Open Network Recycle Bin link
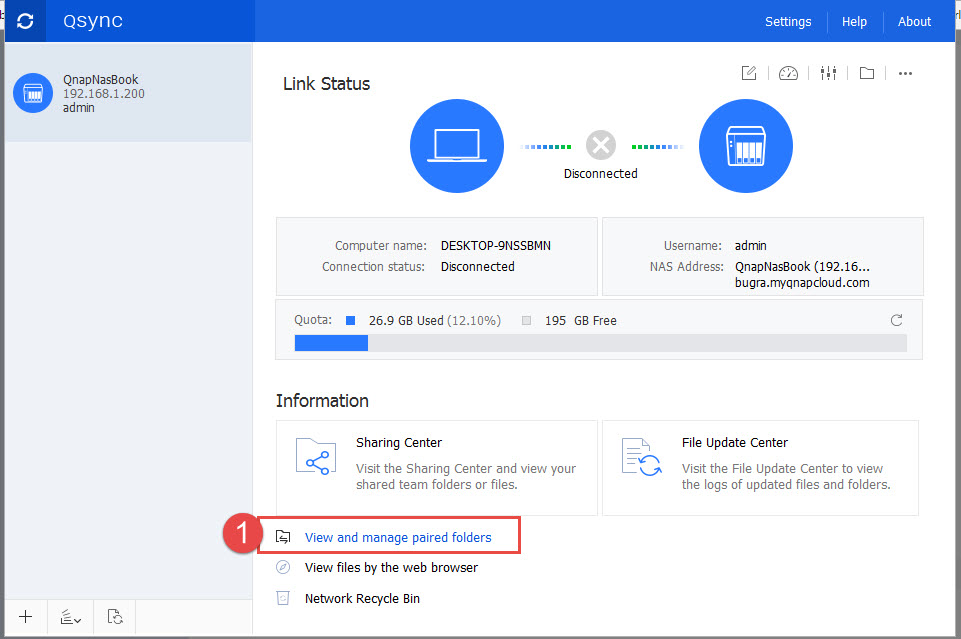 tap(362, 599)
